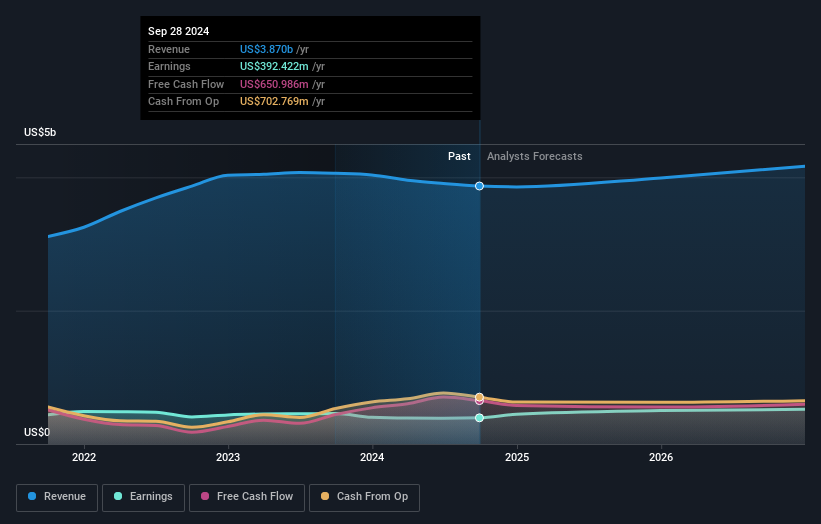821x524 pixels.
Task: Click the orange Cash From Op data point
Action: (x=479, y=397)
